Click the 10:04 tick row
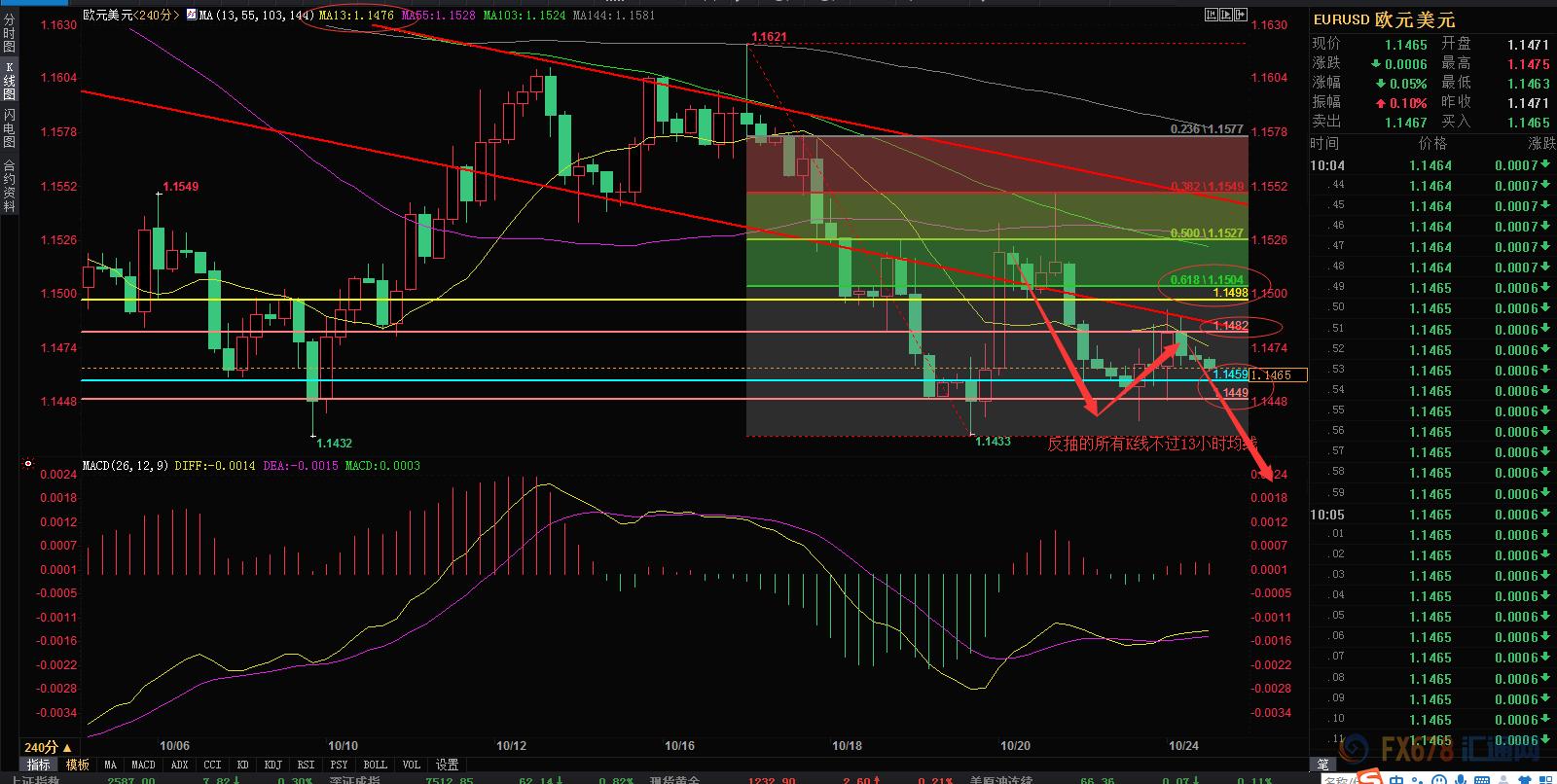 coord(1432,165)
